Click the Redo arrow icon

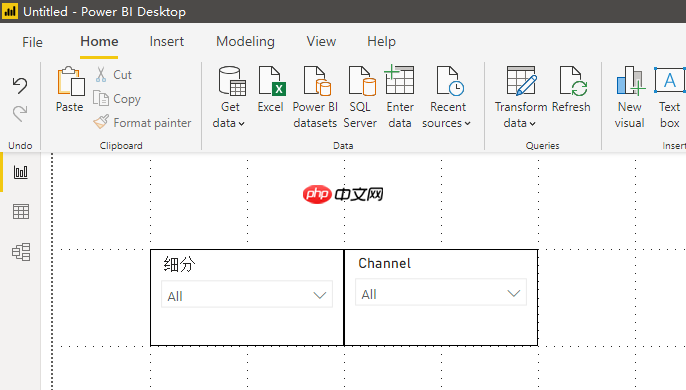[20, 113]
